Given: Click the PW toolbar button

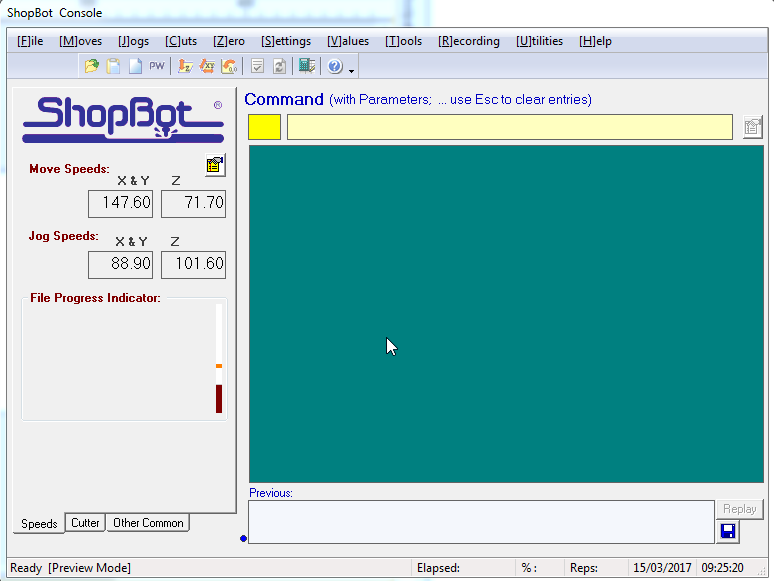Looking at the screenshot, I should tap(156, 66).
